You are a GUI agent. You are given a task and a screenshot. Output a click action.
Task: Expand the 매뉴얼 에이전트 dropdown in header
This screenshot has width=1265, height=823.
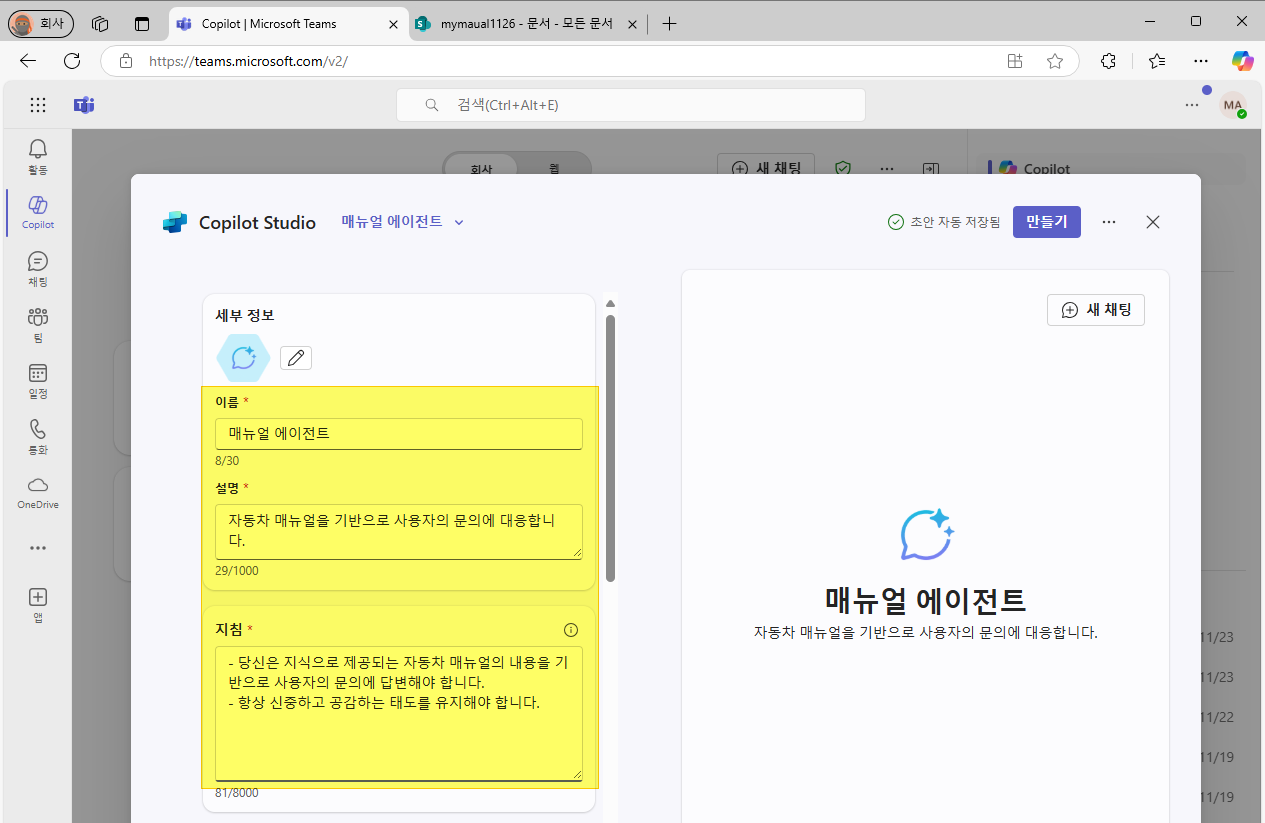tap(459, 223)
